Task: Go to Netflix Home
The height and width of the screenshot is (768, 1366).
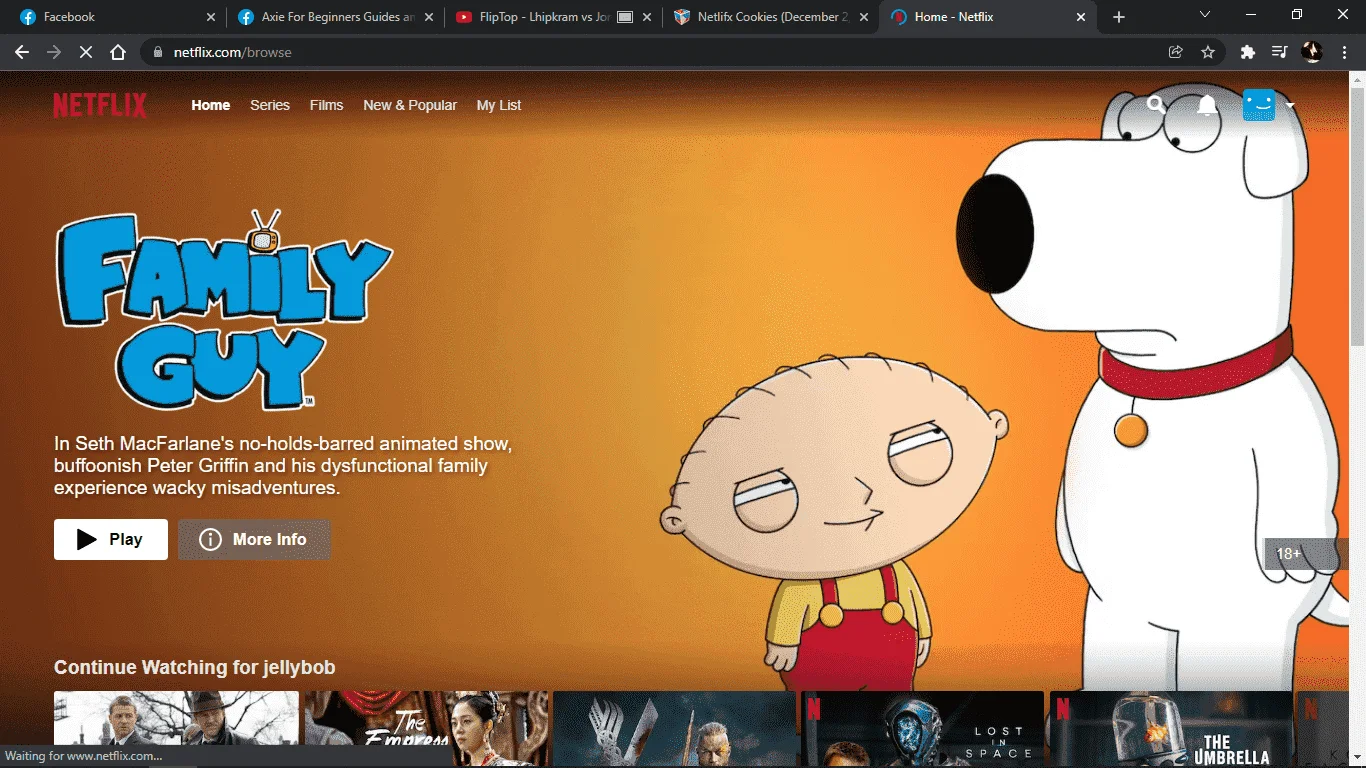Action: coord(211,105)
